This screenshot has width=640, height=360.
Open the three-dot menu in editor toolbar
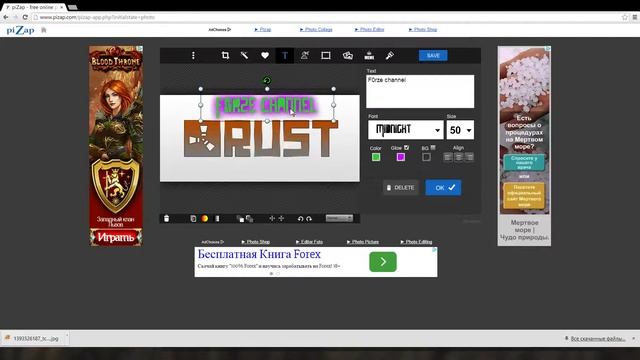coord(193,56)
